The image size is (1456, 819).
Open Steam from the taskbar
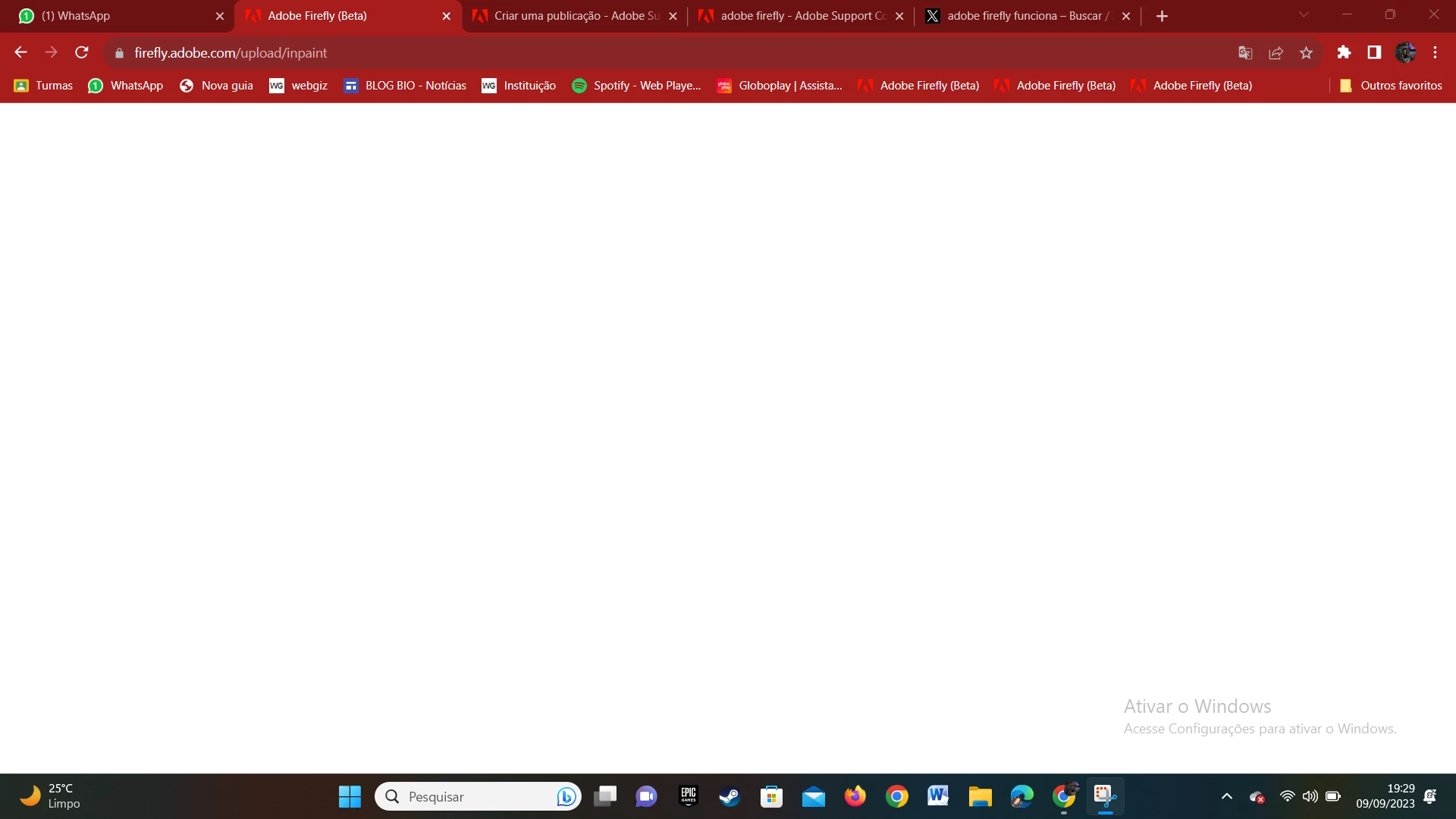pyautogui.click(x=730, y=796)
